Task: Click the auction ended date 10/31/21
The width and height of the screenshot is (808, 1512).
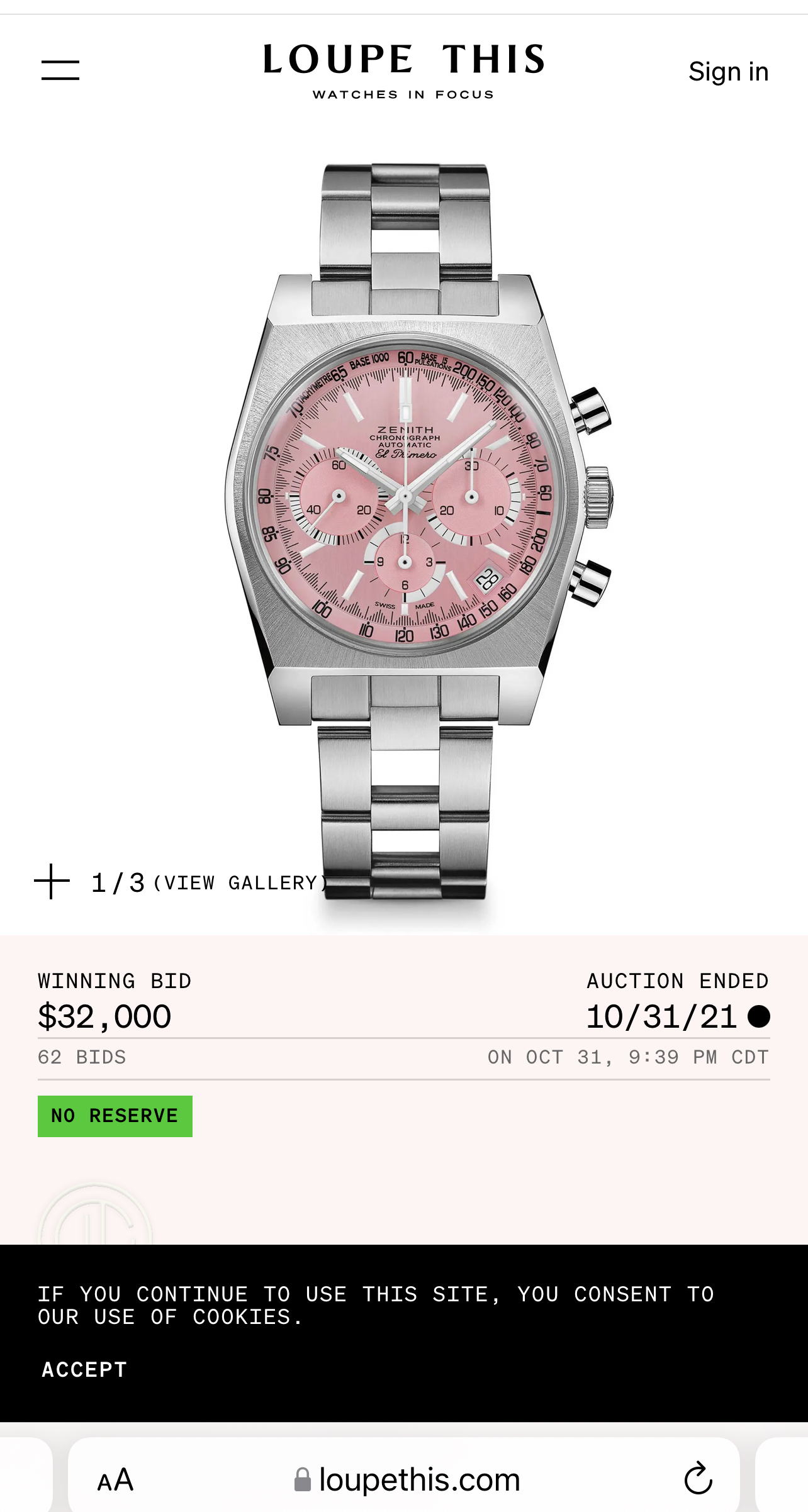Action: 661,1017
